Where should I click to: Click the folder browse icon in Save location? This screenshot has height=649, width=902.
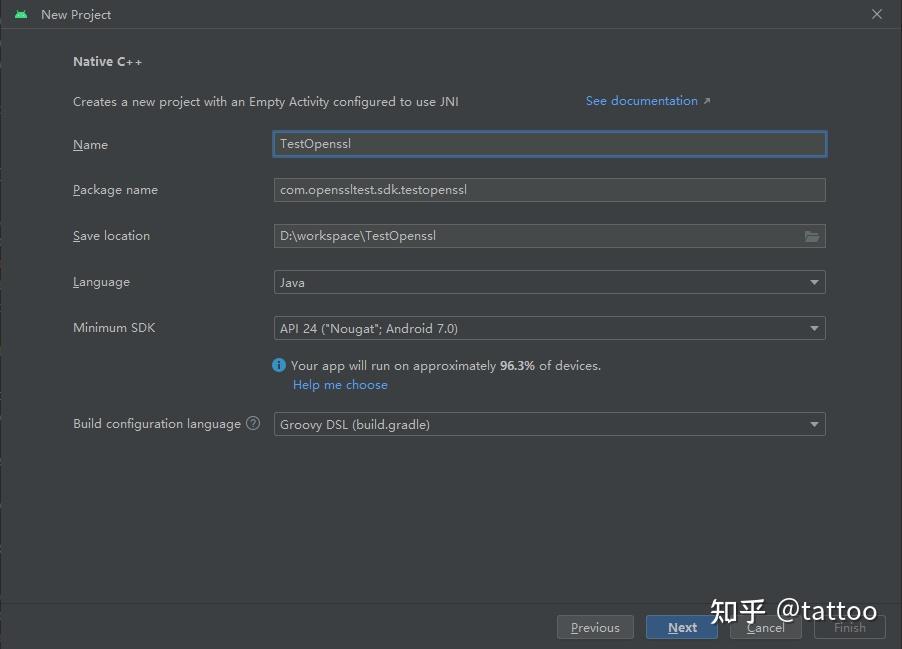[x=812, y=236]
